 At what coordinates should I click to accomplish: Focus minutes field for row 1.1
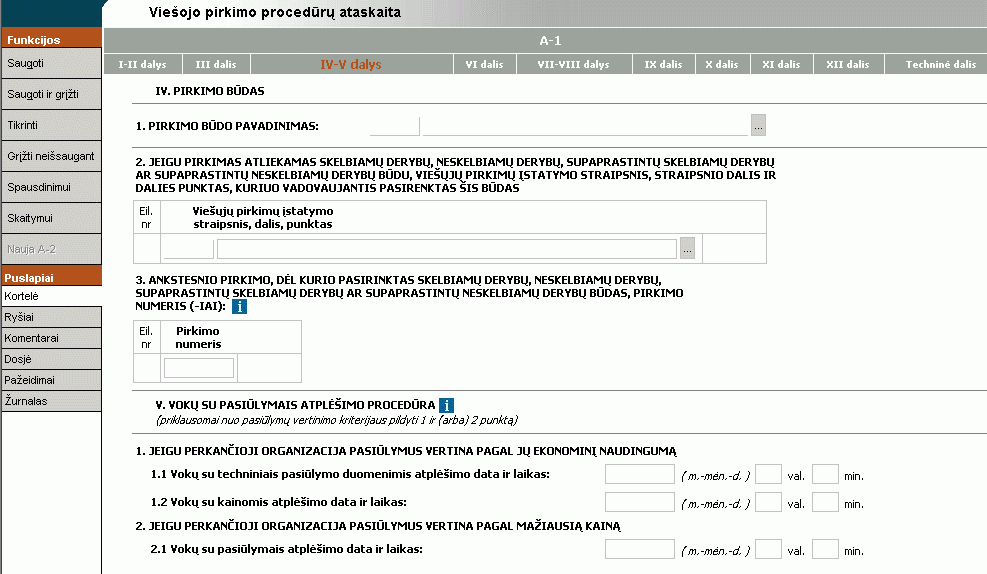(825, 474)
